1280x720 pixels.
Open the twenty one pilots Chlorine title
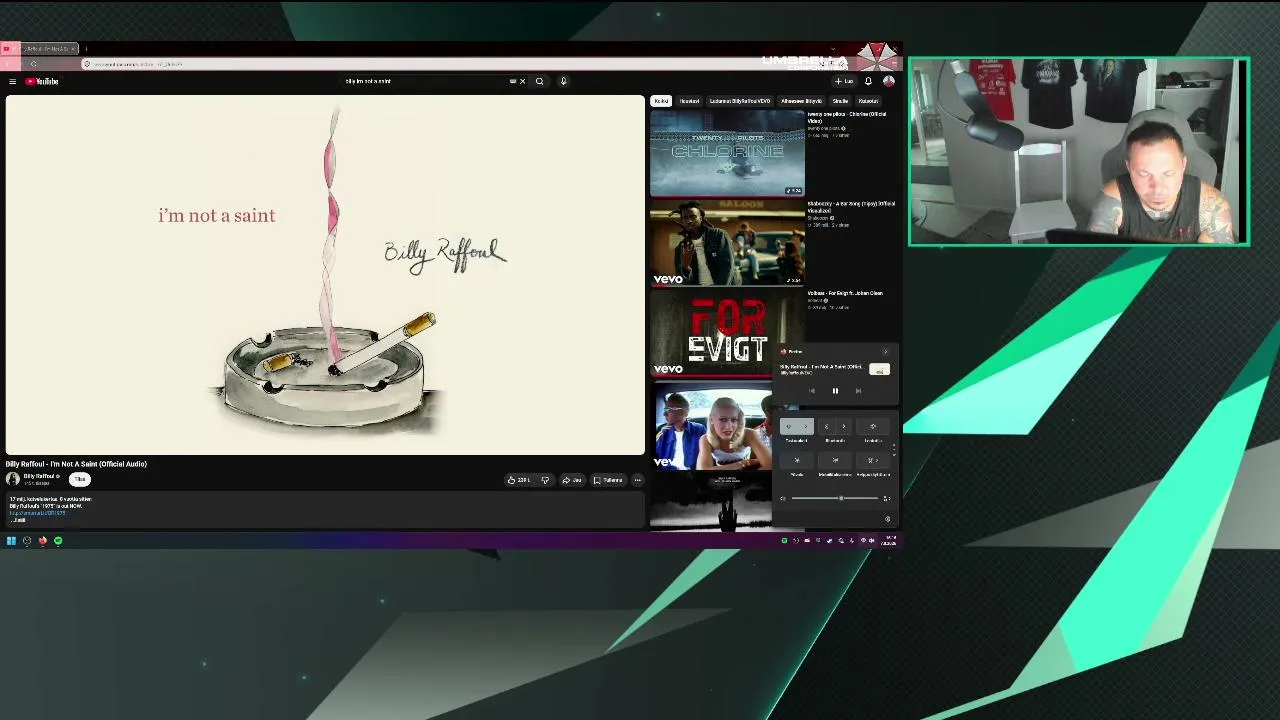point(847,118)
